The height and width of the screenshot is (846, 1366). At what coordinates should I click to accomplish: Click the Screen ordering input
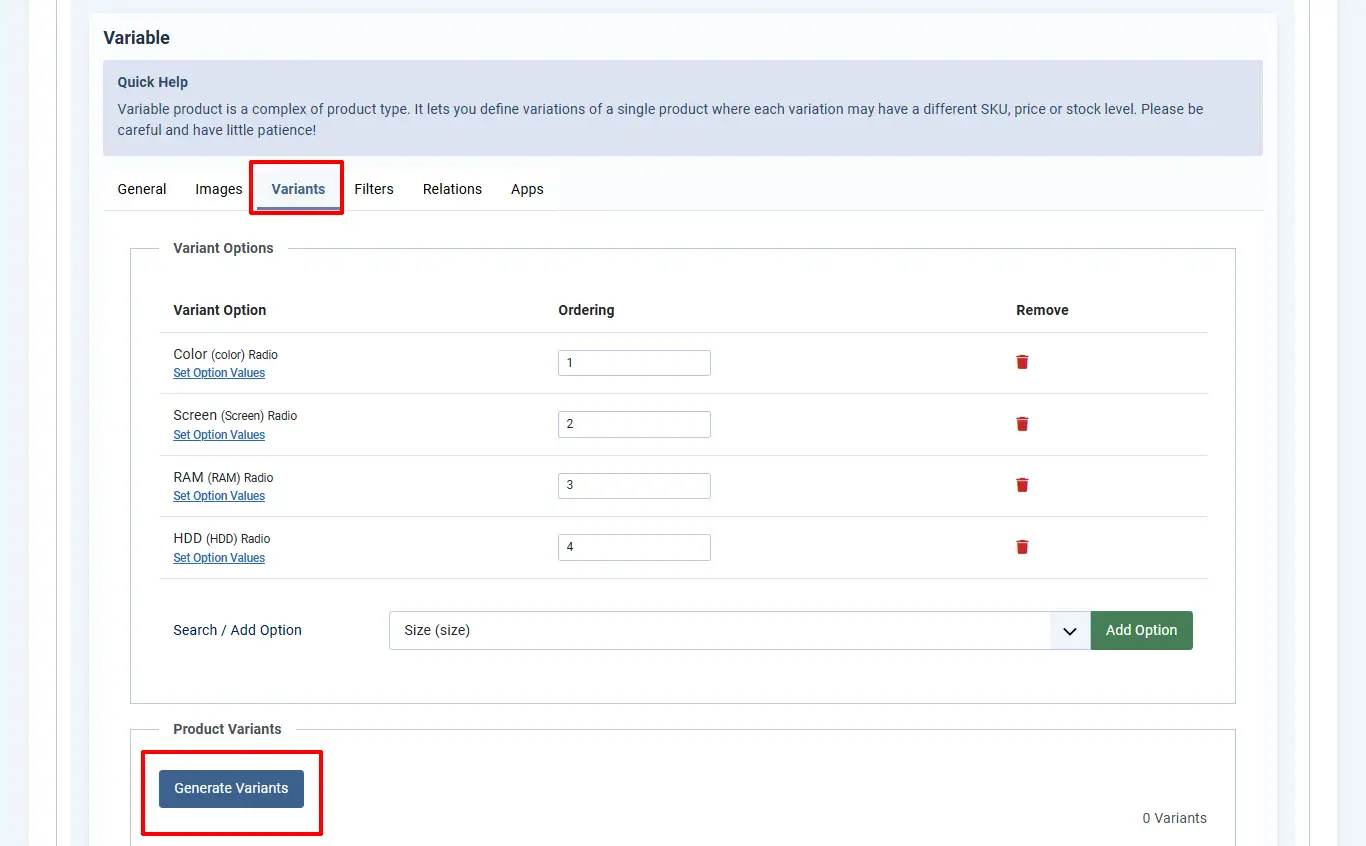click(x=634, y=424)
